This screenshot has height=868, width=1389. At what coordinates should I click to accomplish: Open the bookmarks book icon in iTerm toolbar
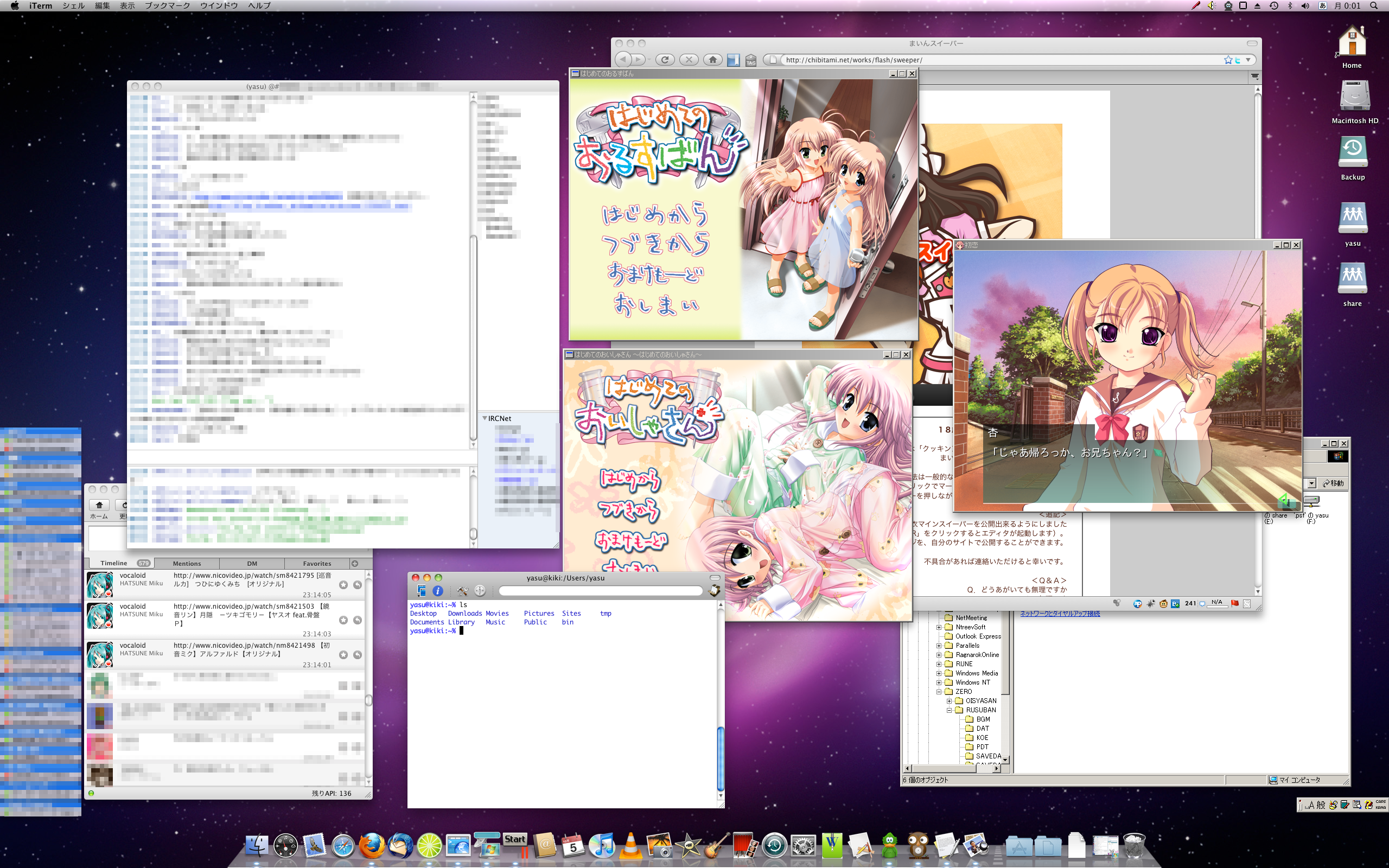[x=715, y=591]
